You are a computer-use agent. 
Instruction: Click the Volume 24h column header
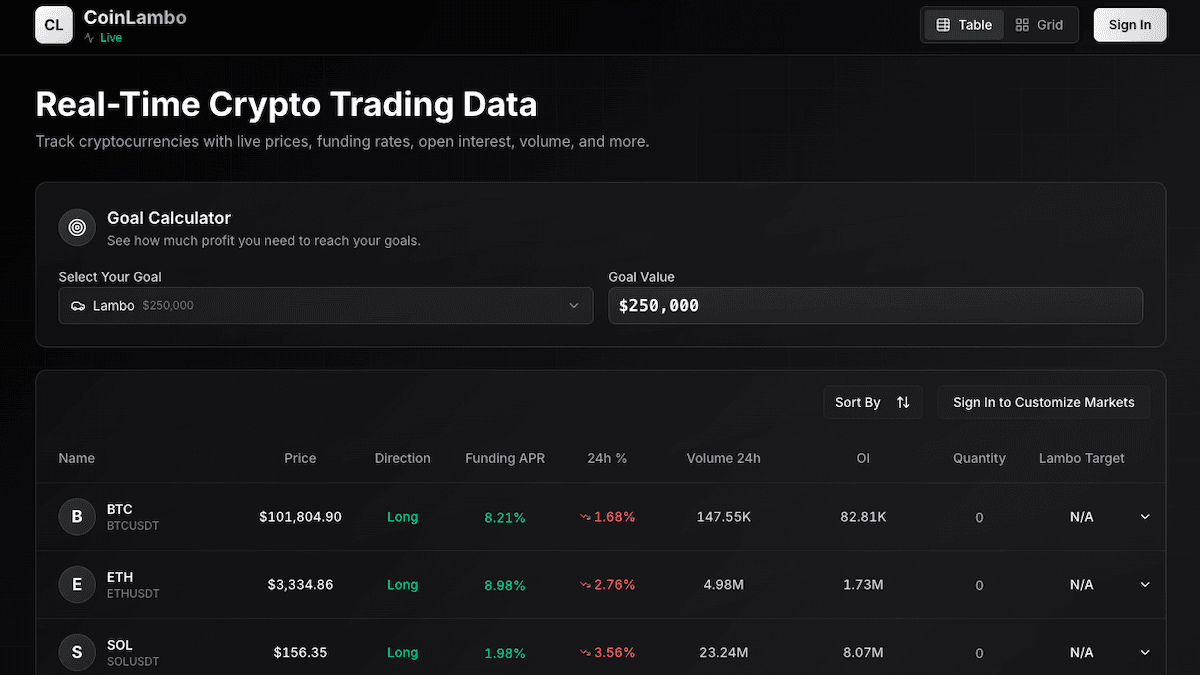(x=723, y=458)
